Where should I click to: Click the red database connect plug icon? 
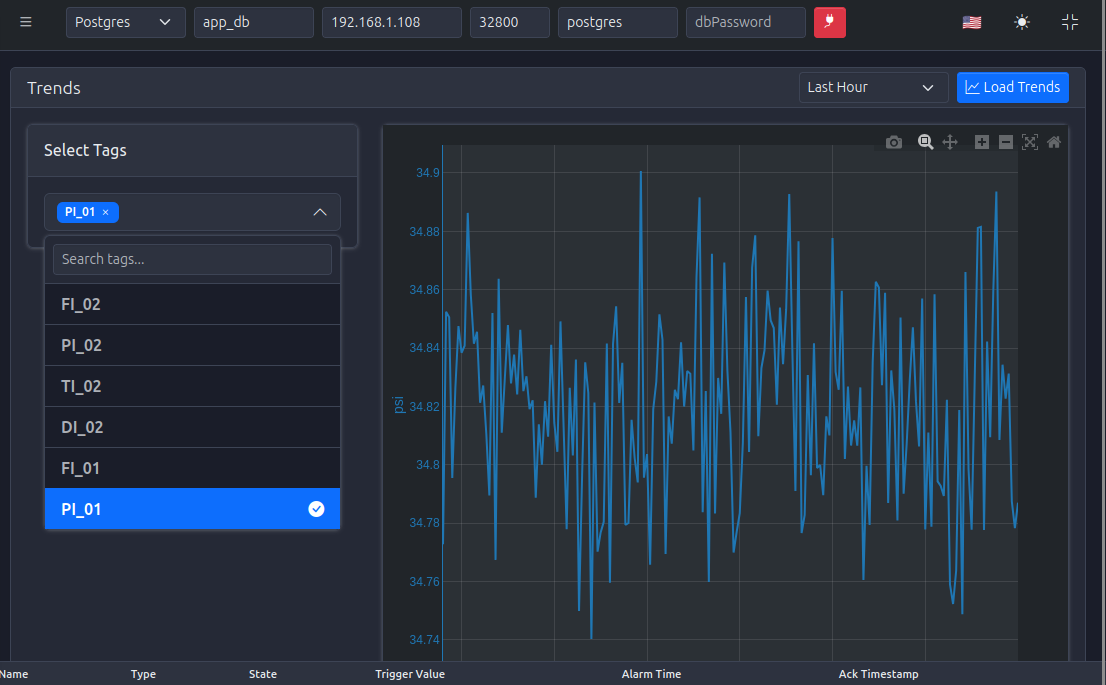click(830, 22)
